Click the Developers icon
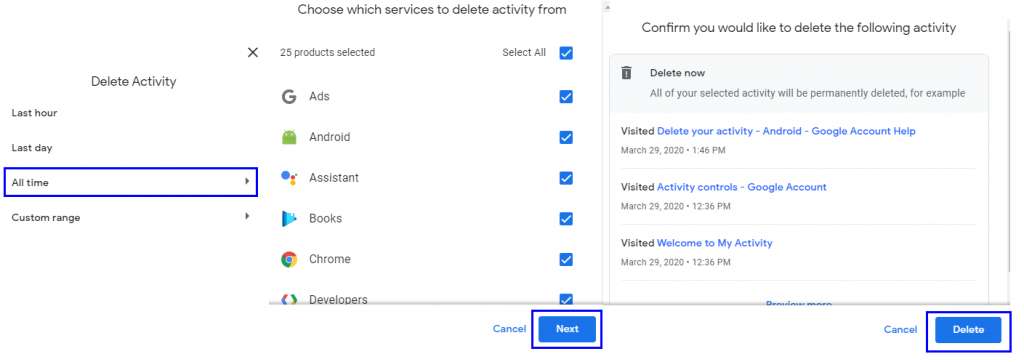This screenshot has height=362, width=1024. click(289, 299)
